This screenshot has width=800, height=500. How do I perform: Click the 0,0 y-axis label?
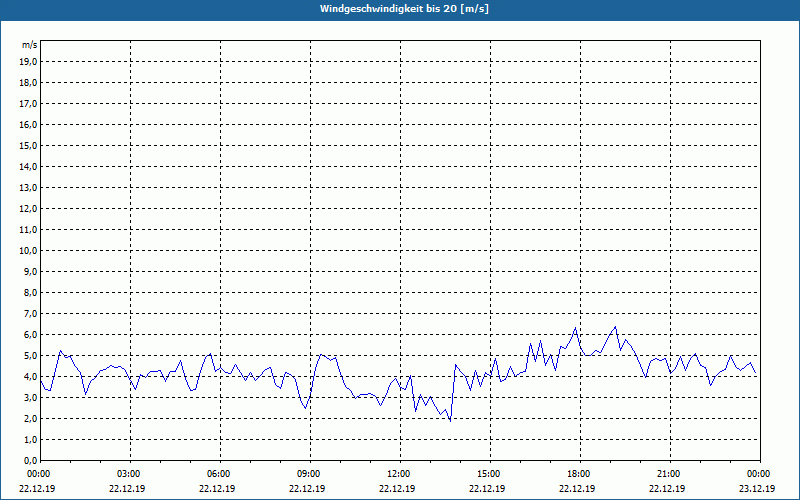[x=31, y=460]
